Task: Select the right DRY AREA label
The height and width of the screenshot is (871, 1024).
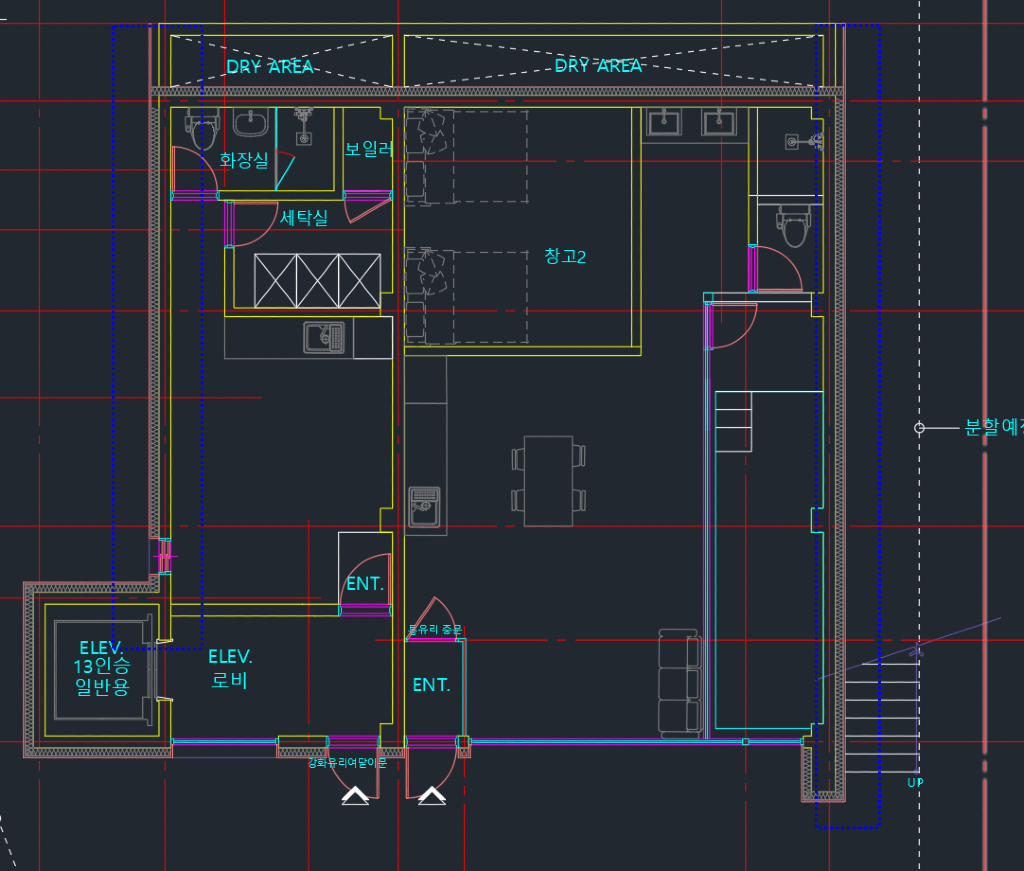Action: tap(598, 66)
